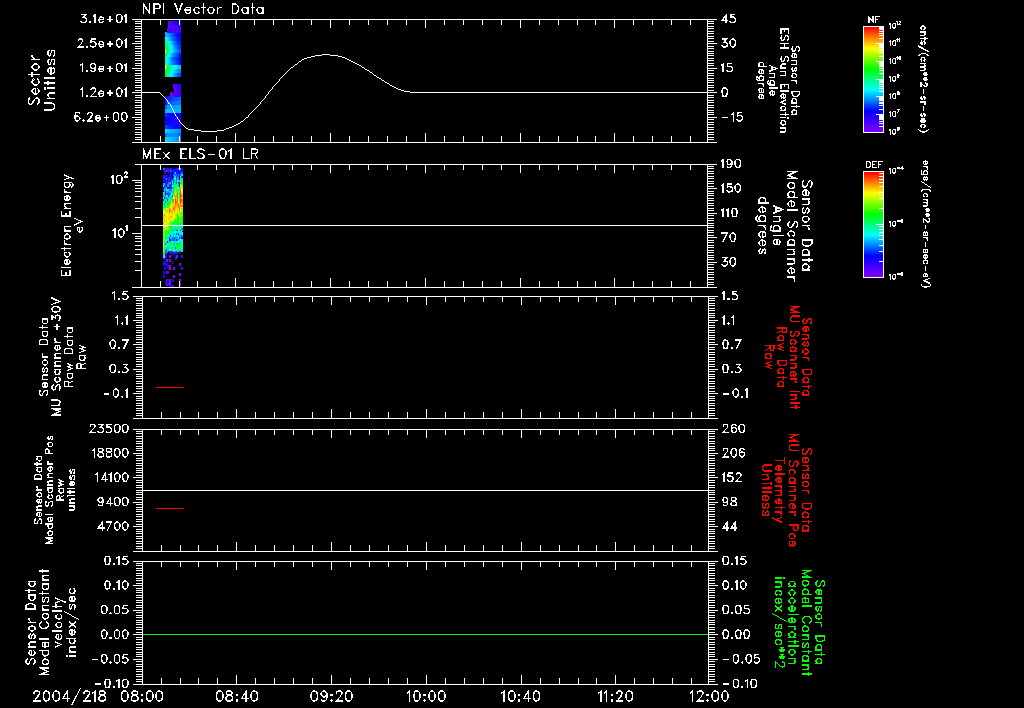Click the "NF" label above the color bar
Viewport: 1024px width, 708px height.
click(873, 20)
